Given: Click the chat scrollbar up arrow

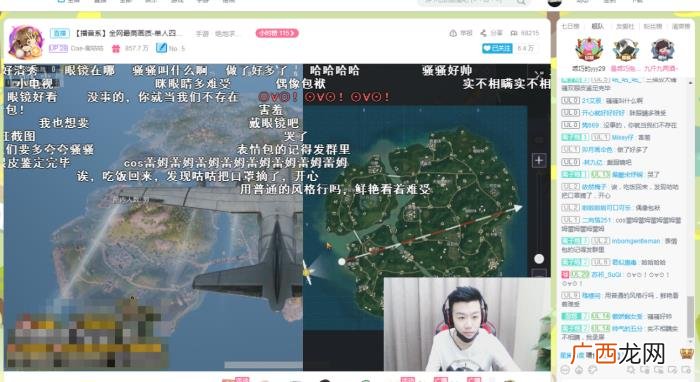Looking at the screenshot, I should 691,83.
